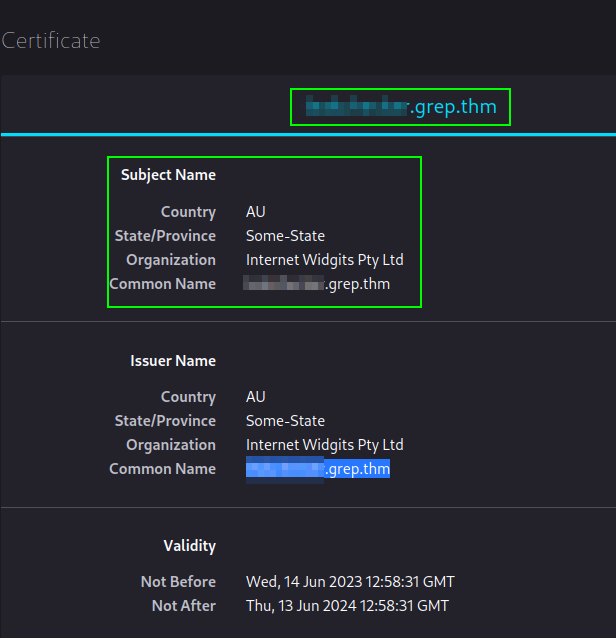This screenshot has height=638, width=616.
Task: Click the 'Not Before' label
Action: pos(178,581)
